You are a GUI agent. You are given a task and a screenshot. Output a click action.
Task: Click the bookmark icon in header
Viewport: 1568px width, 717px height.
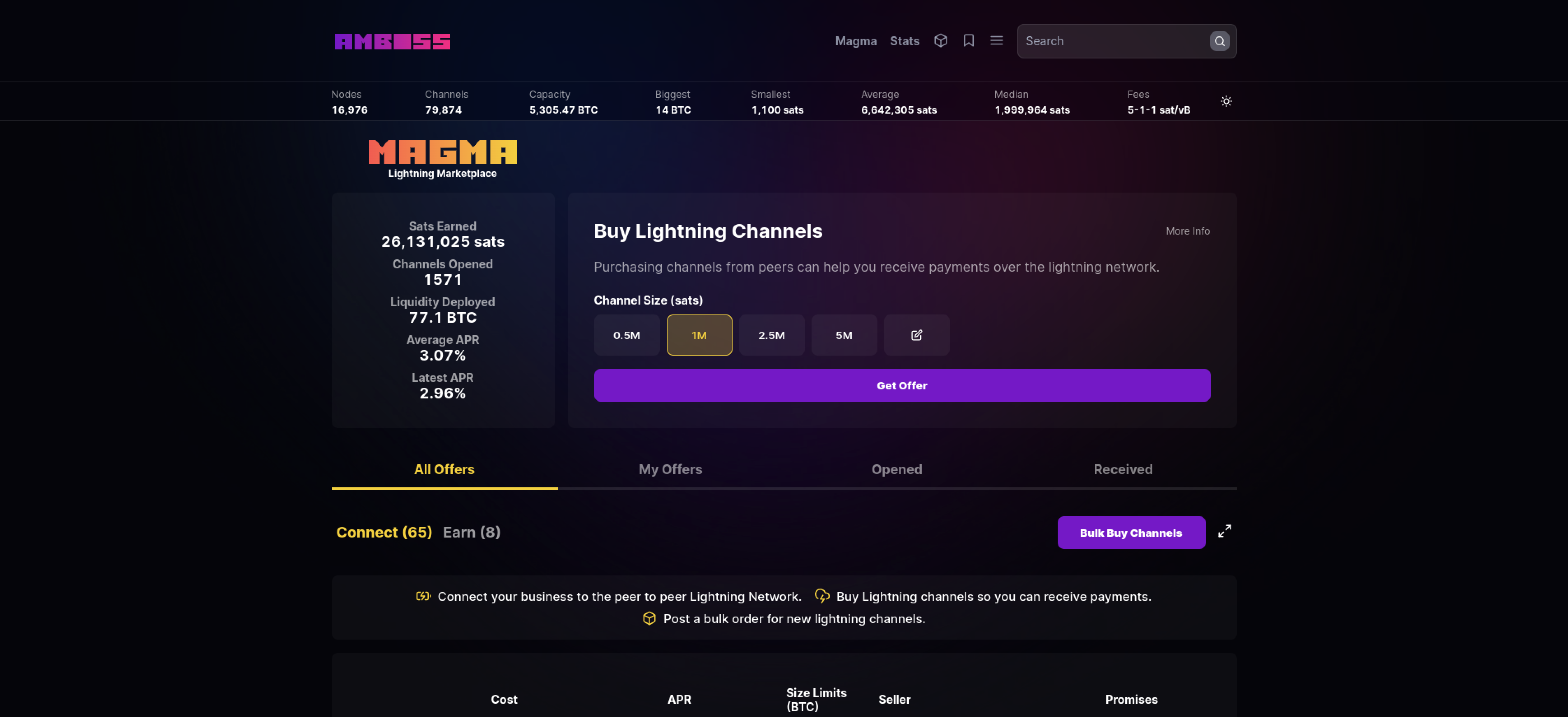[968, 41]
